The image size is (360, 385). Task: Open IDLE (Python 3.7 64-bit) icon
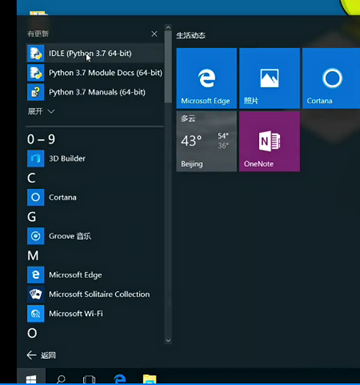click(x=35, y=53)
